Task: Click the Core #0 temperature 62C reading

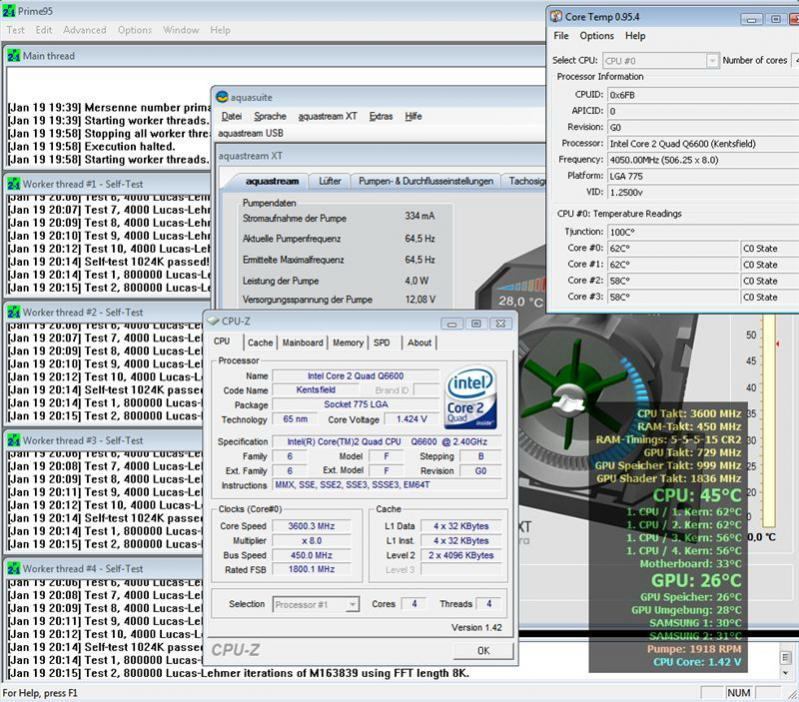Action: (673, 249)
